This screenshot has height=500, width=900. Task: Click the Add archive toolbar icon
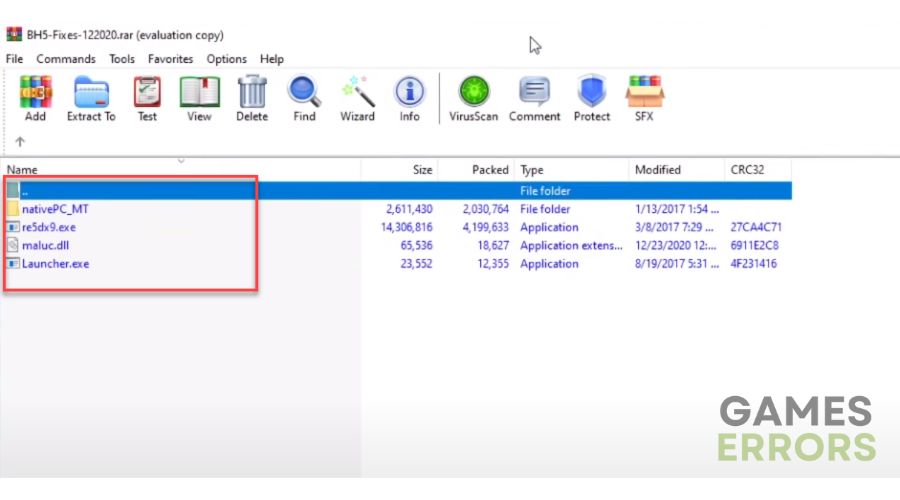(x=36, y=92)
